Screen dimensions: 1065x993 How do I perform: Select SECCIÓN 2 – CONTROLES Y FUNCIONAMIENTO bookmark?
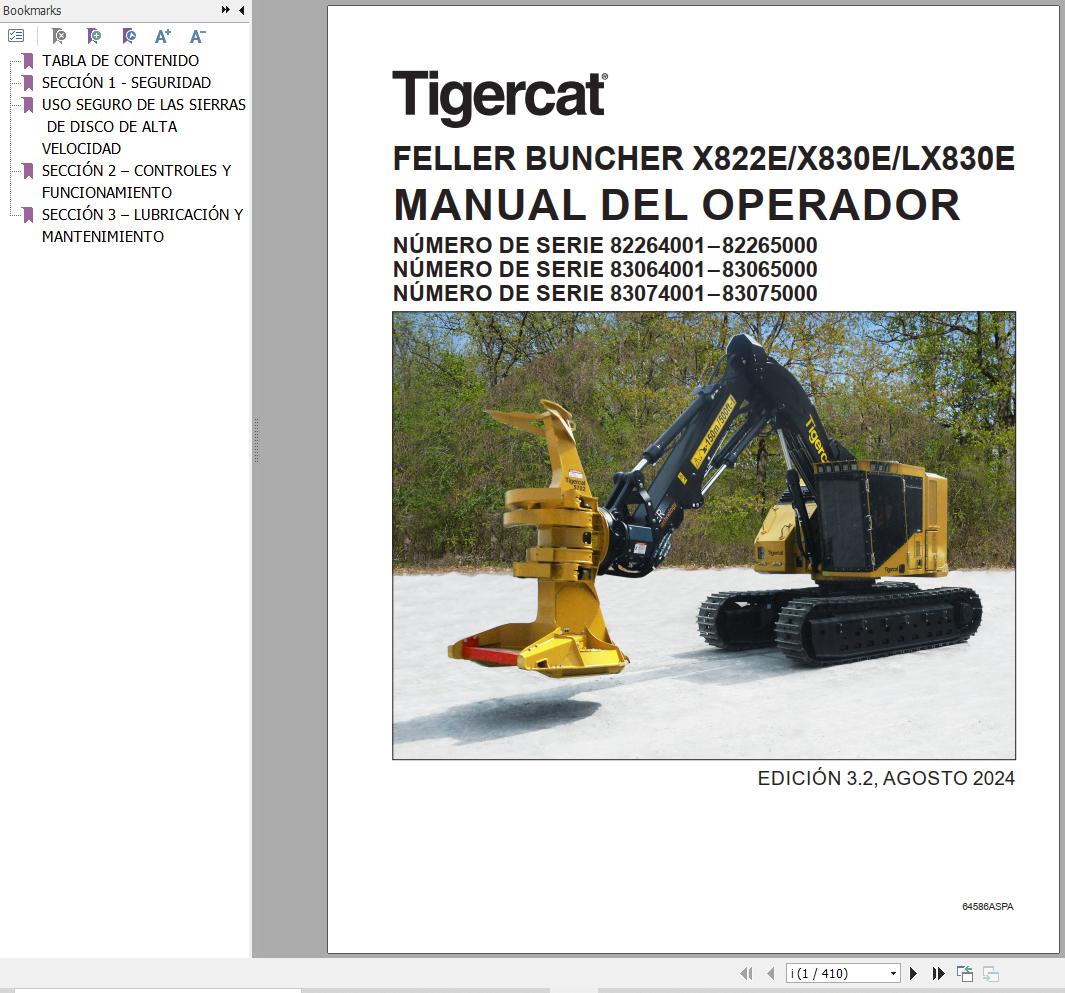135,170
